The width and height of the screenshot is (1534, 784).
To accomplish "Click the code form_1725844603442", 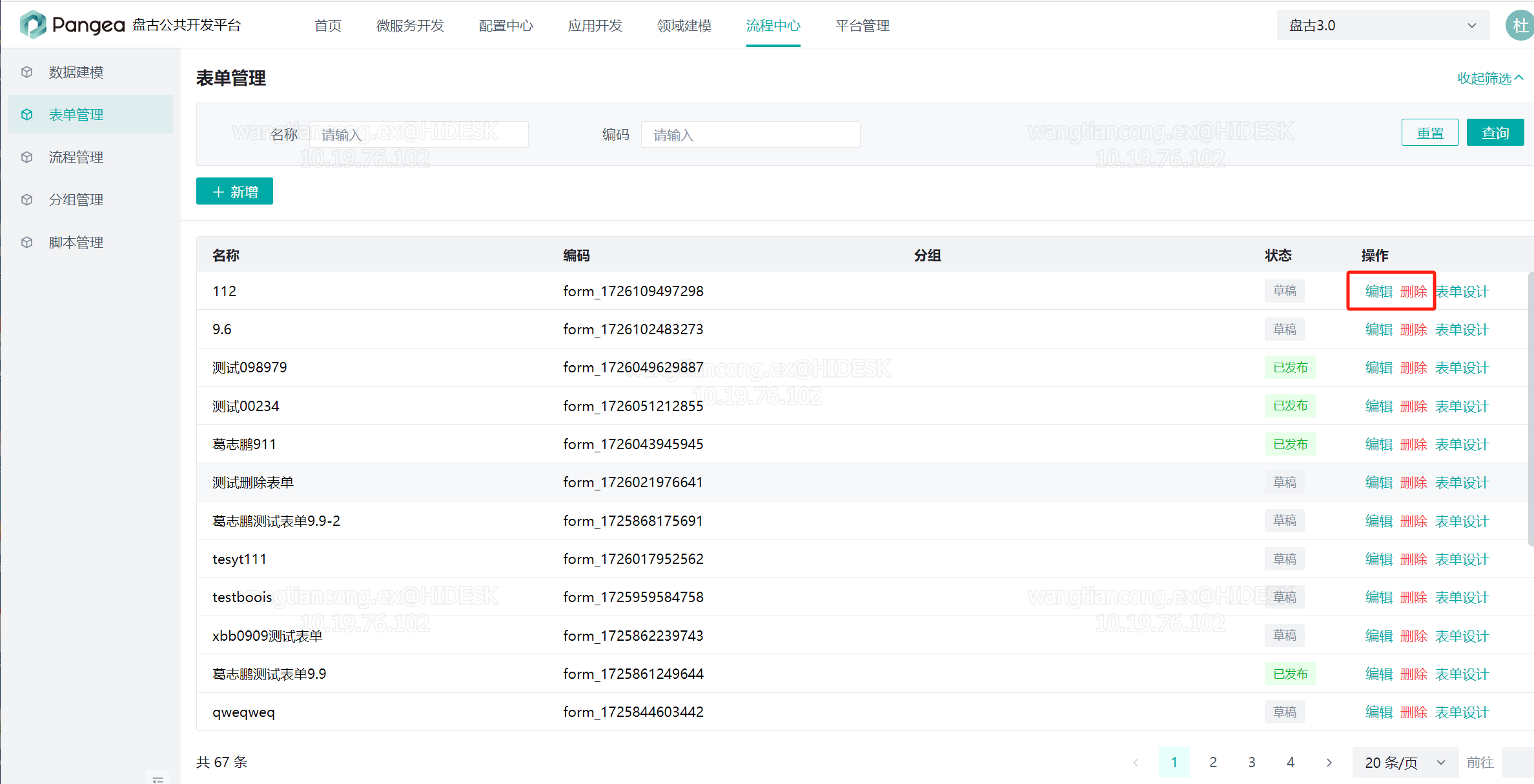I will pyautogui.click(x=633, y=712).
